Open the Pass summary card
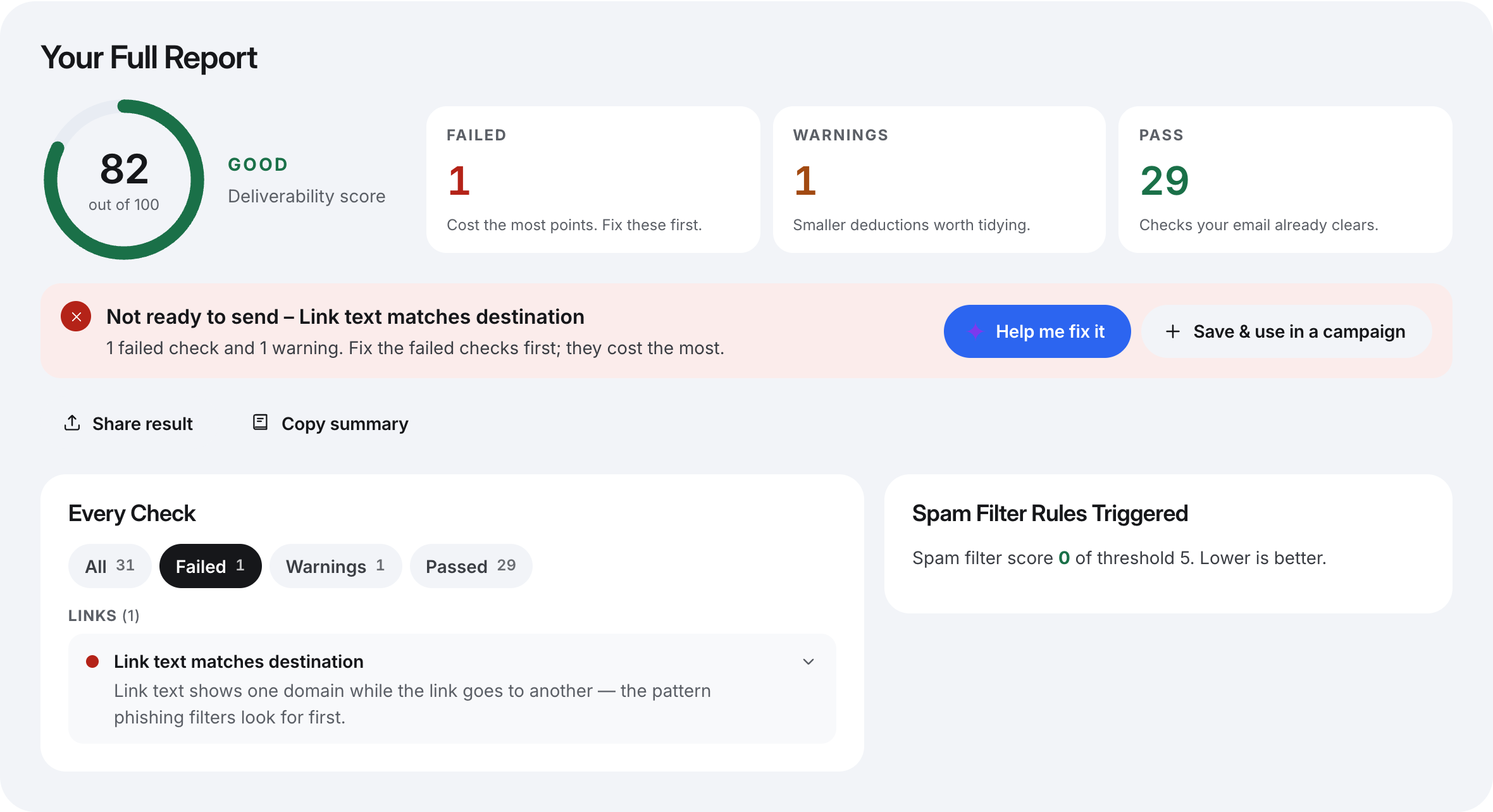The width and height of the screenshot is (1493, 812). [1285, 180]
